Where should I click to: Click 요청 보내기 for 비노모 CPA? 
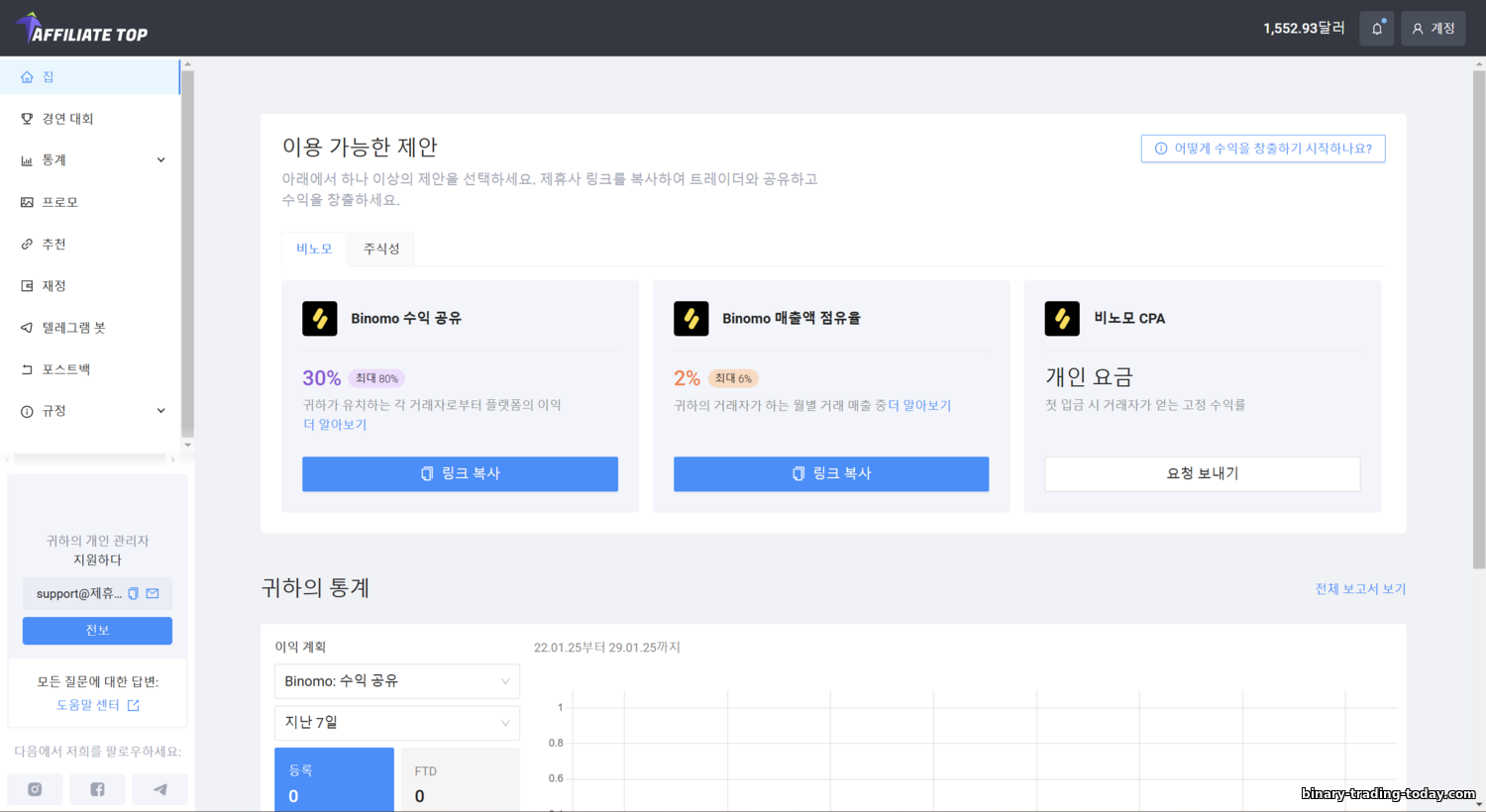coord(1203,474)
